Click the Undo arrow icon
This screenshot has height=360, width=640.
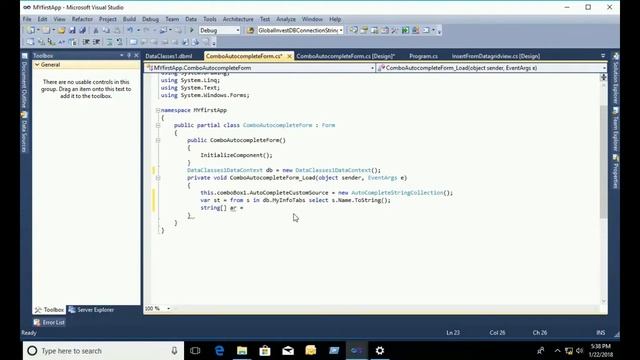130,30
